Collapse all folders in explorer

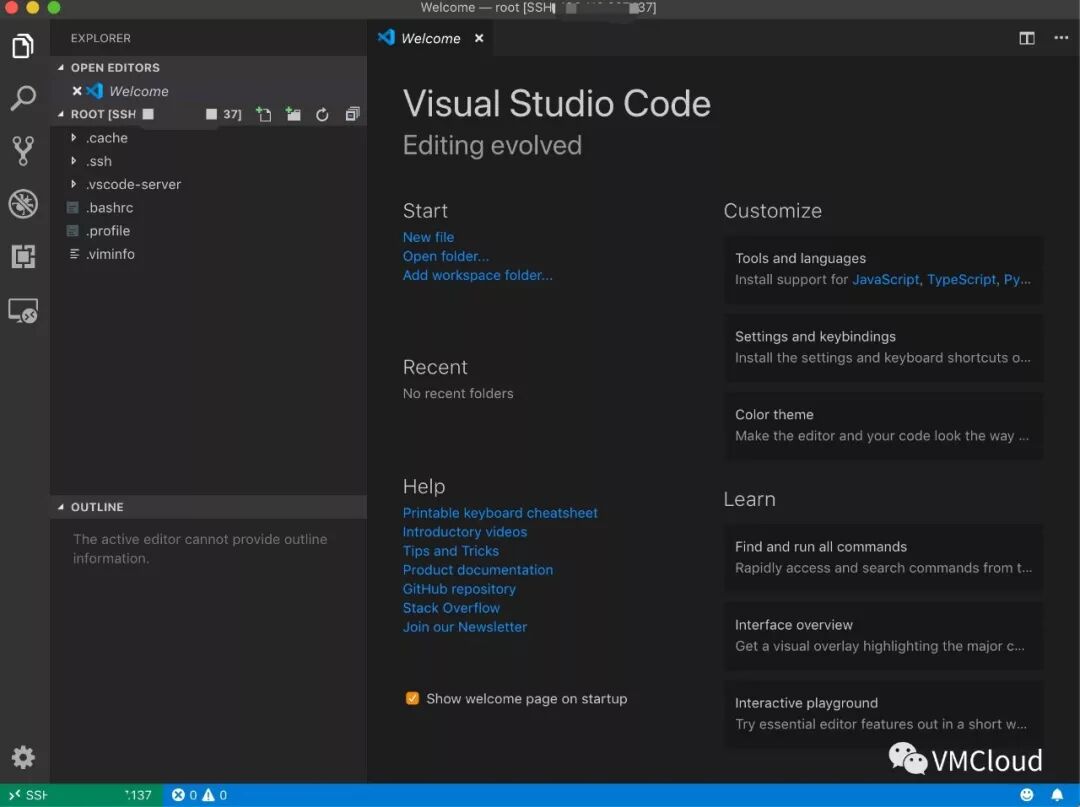[352, 114]
